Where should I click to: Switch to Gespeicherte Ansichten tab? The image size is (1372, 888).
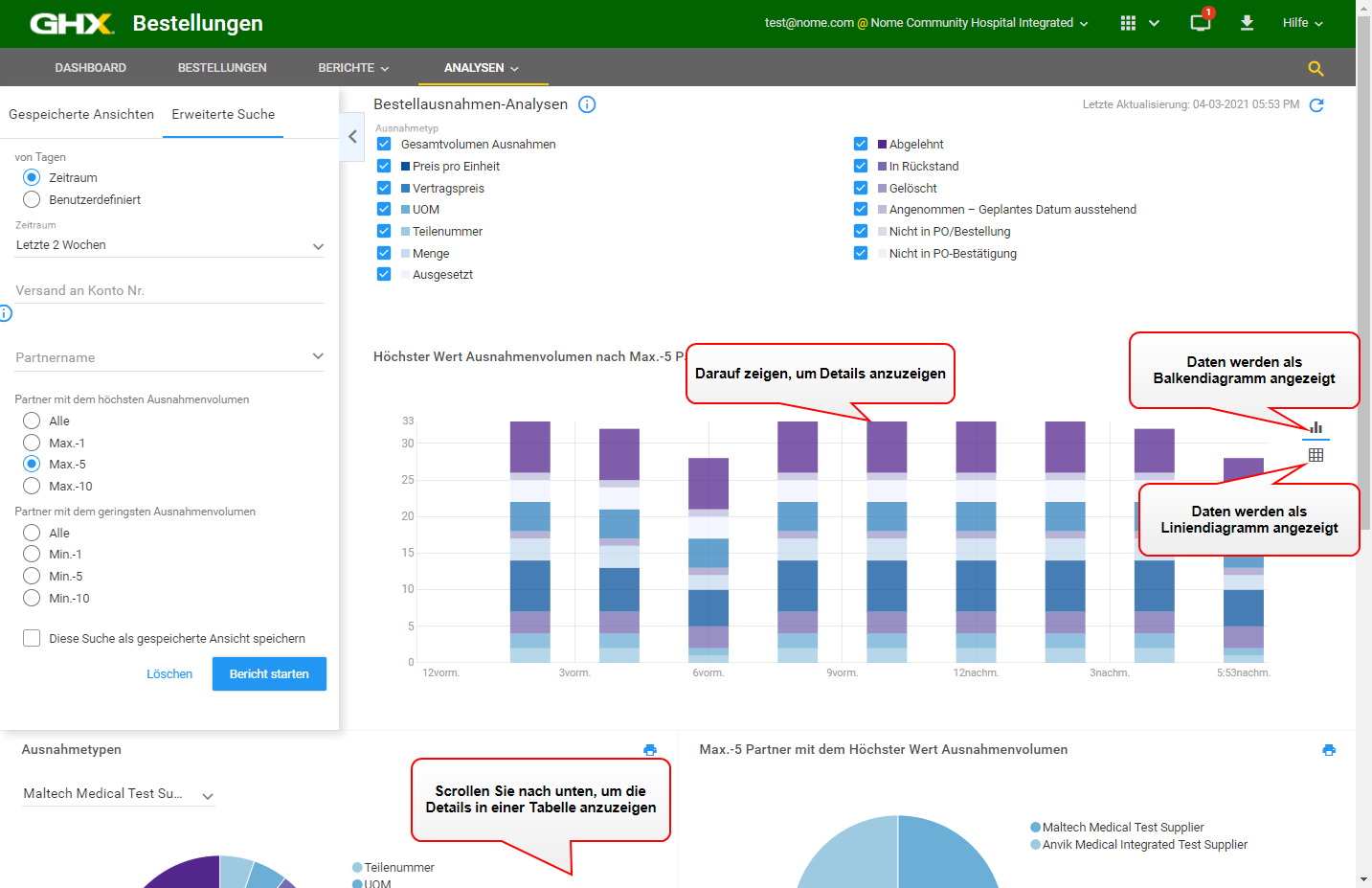click(81, 114)
